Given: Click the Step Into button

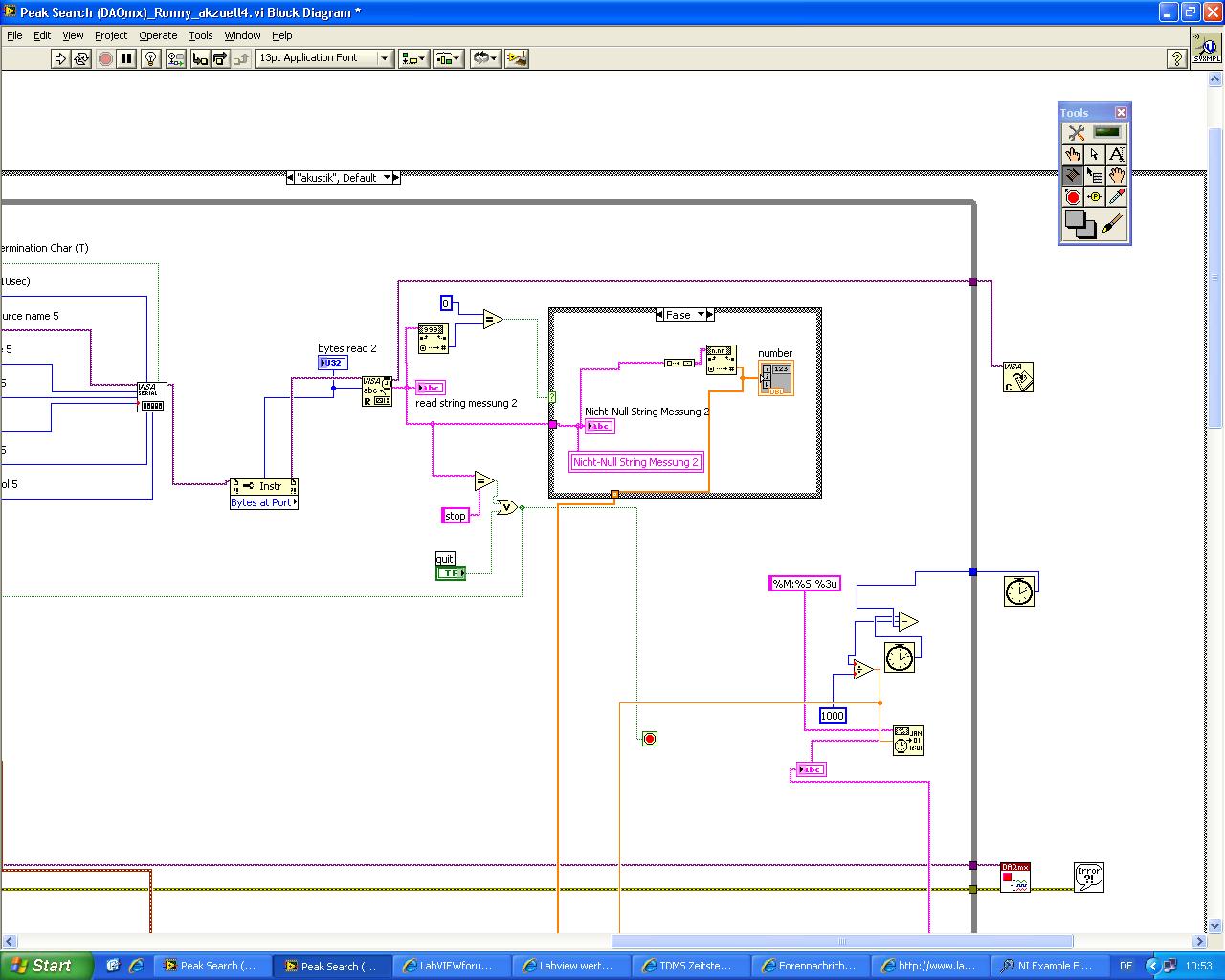Looking at the screenshot, I should pos(200,58).
